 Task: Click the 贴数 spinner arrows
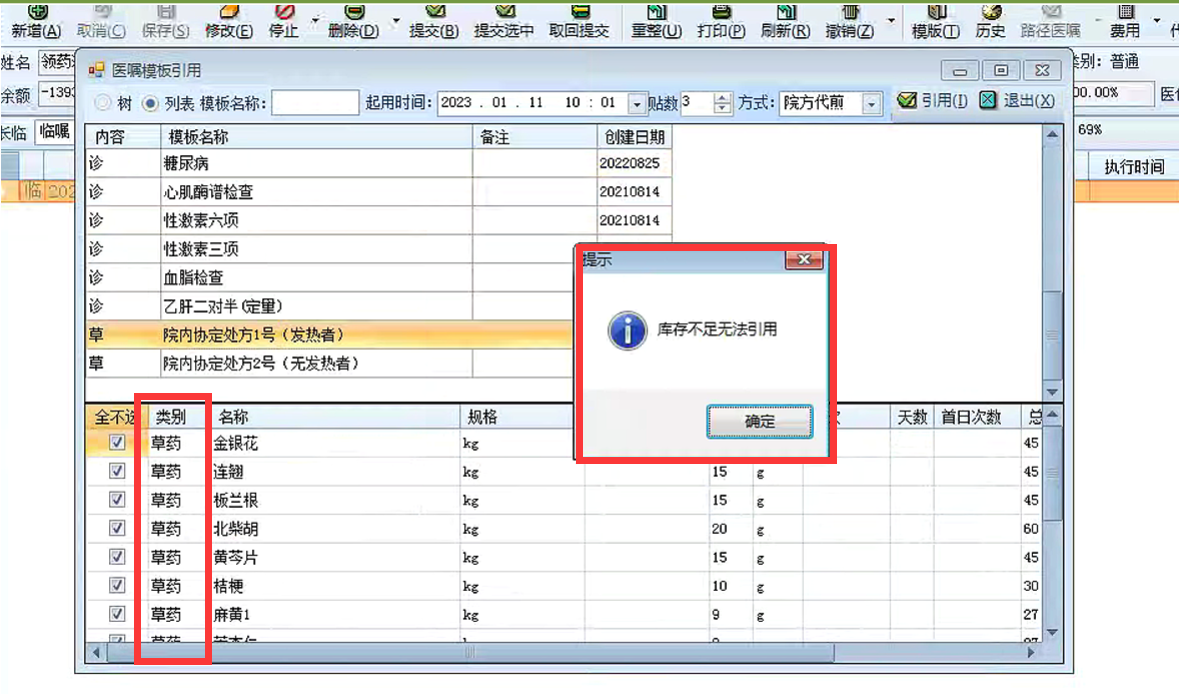(x=722, y=103)
